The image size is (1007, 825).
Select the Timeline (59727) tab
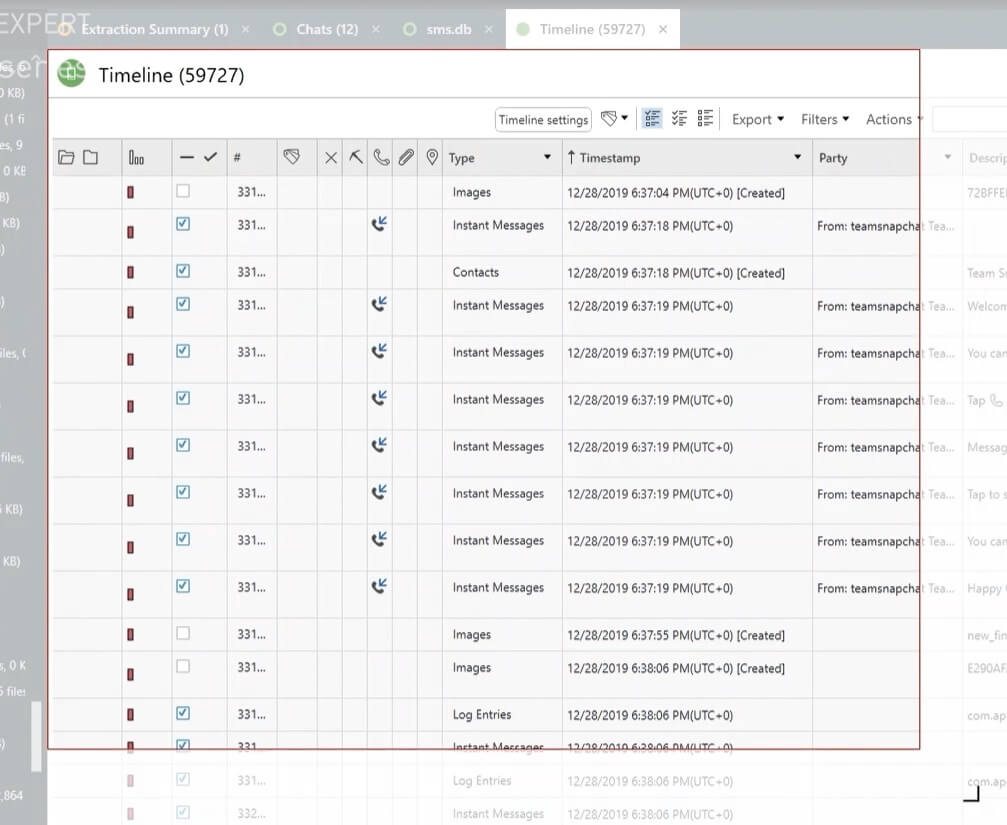(592, 30)
